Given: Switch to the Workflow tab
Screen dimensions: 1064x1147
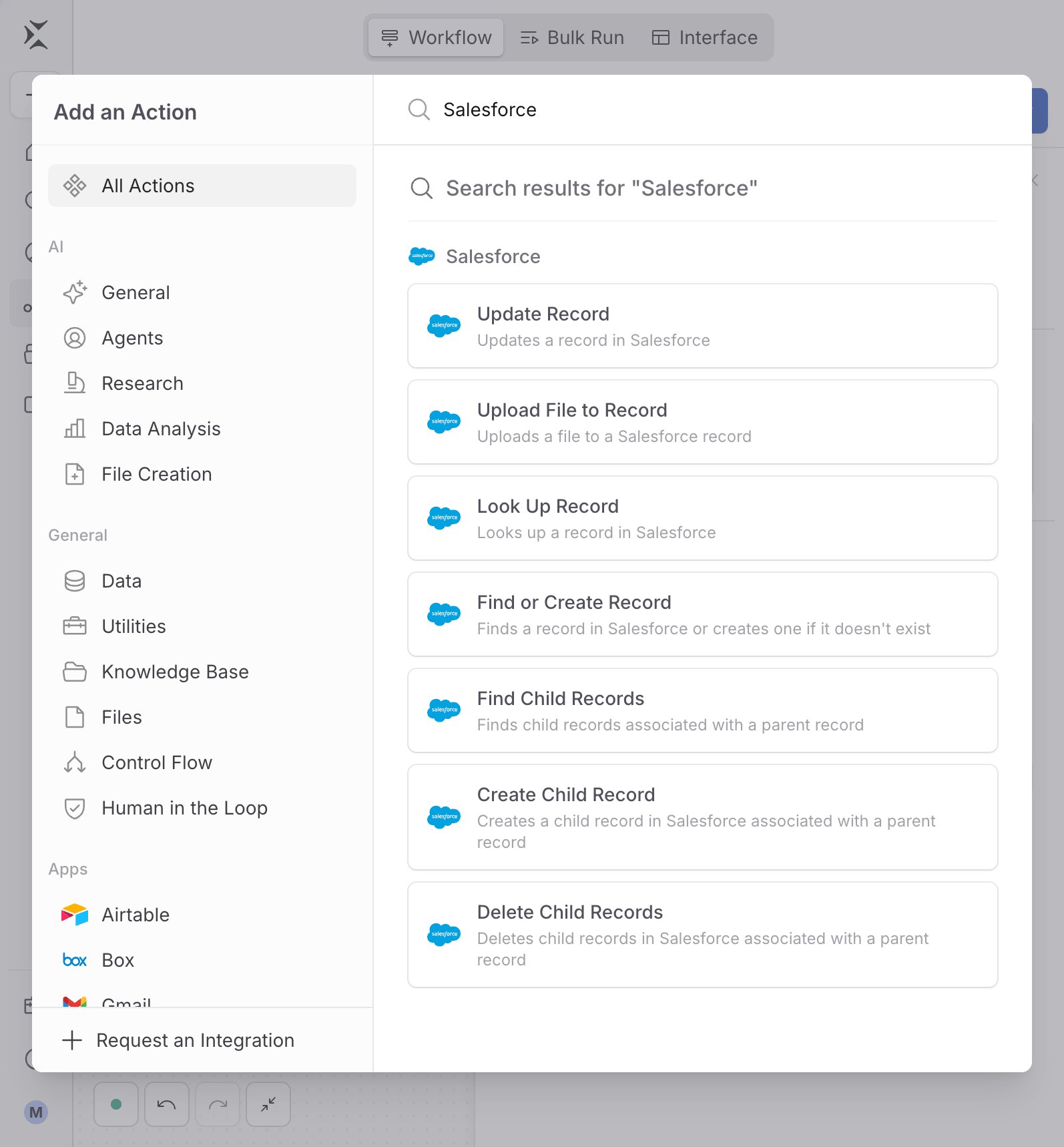Looking at the screenshot, I should [436, 37].
